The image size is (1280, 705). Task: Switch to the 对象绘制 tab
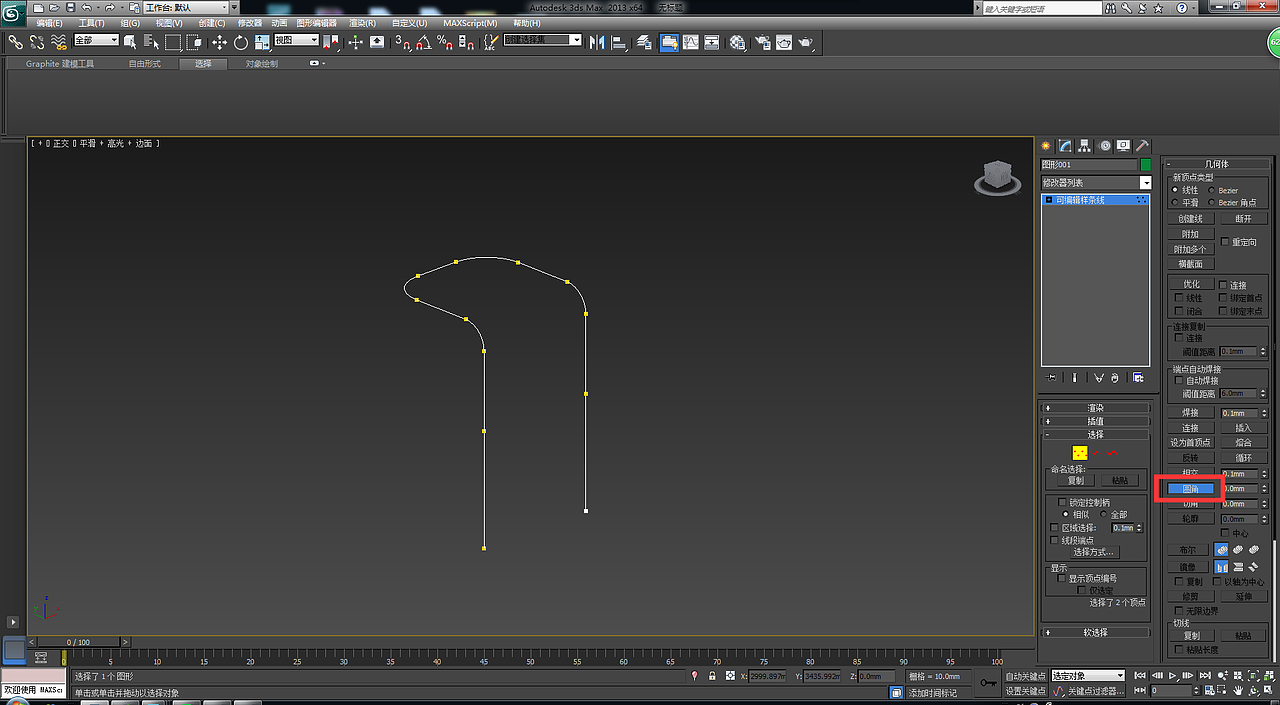click(262, 63)
